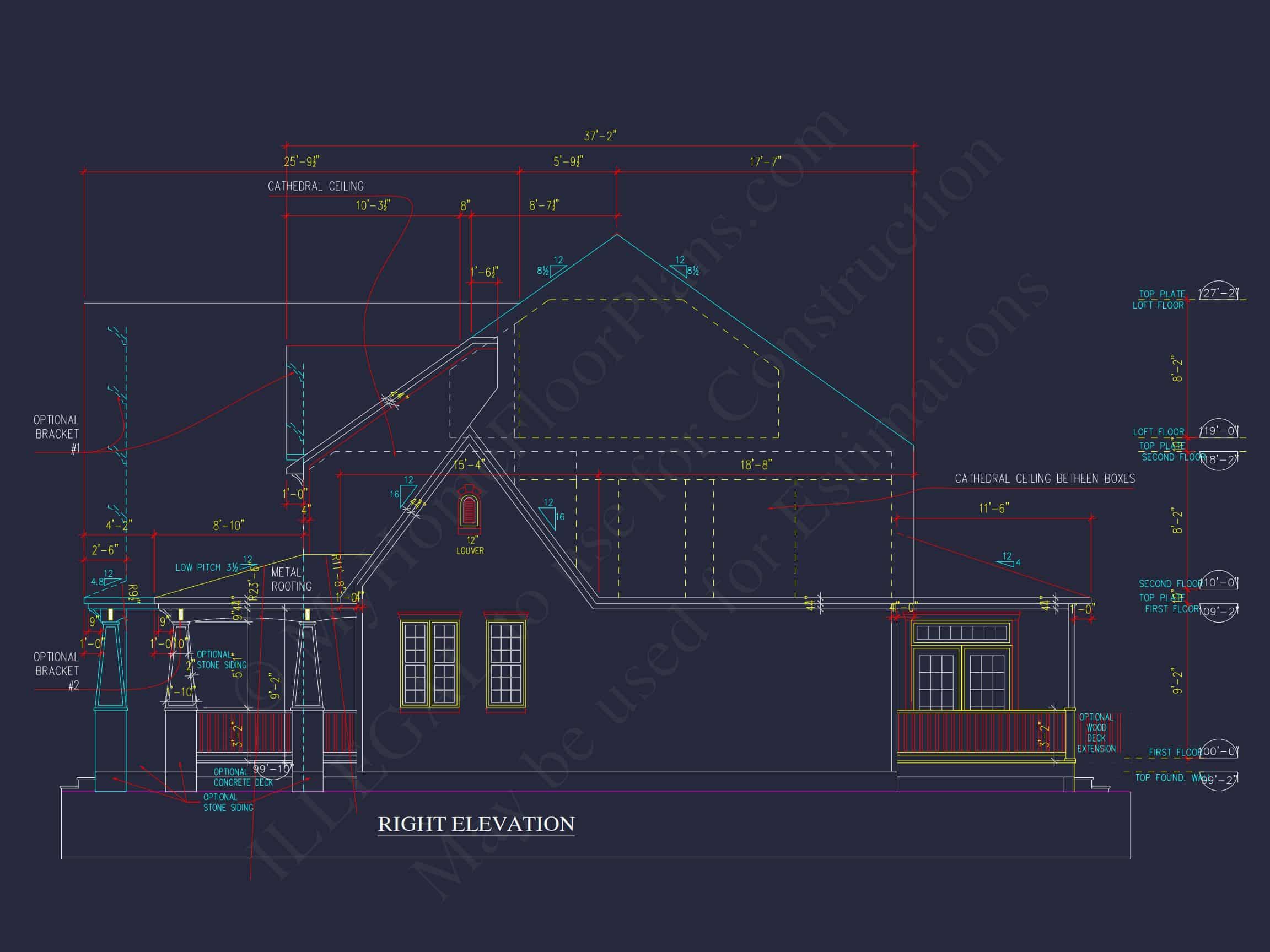Screen dimensions: 1270x952
Task: Click the arched louver vent symbol
Action: [x=469, y=510]
